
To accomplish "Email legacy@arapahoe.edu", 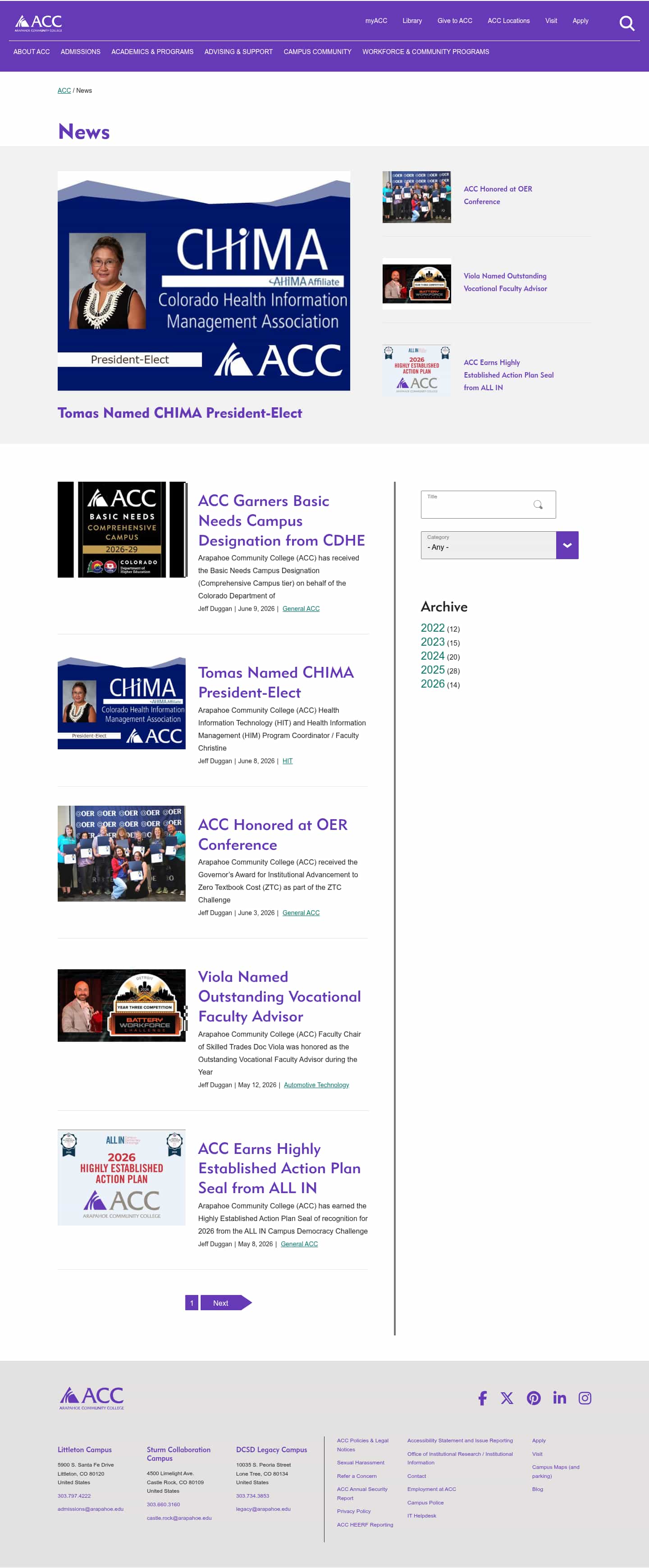I will 263,1509.
